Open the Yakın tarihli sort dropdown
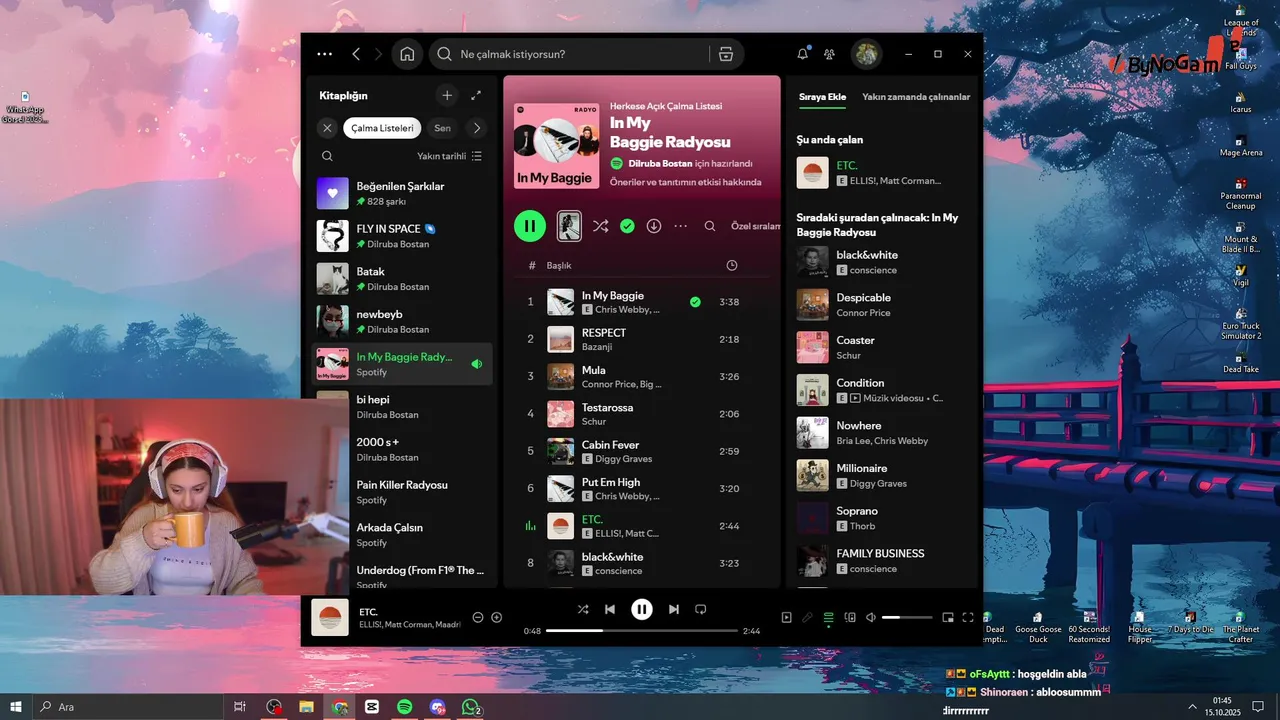 coord(450,156)
